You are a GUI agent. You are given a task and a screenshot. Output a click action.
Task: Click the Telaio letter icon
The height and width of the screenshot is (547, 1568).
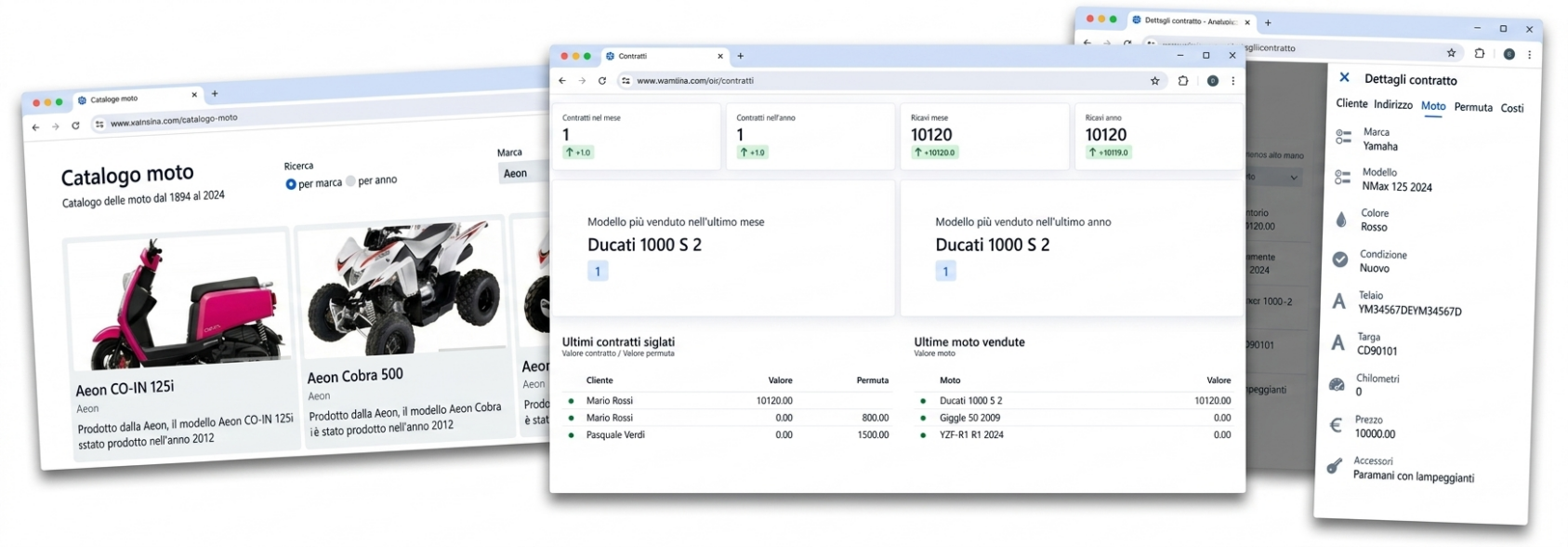pyautogui.click(x=1339, y=301)
